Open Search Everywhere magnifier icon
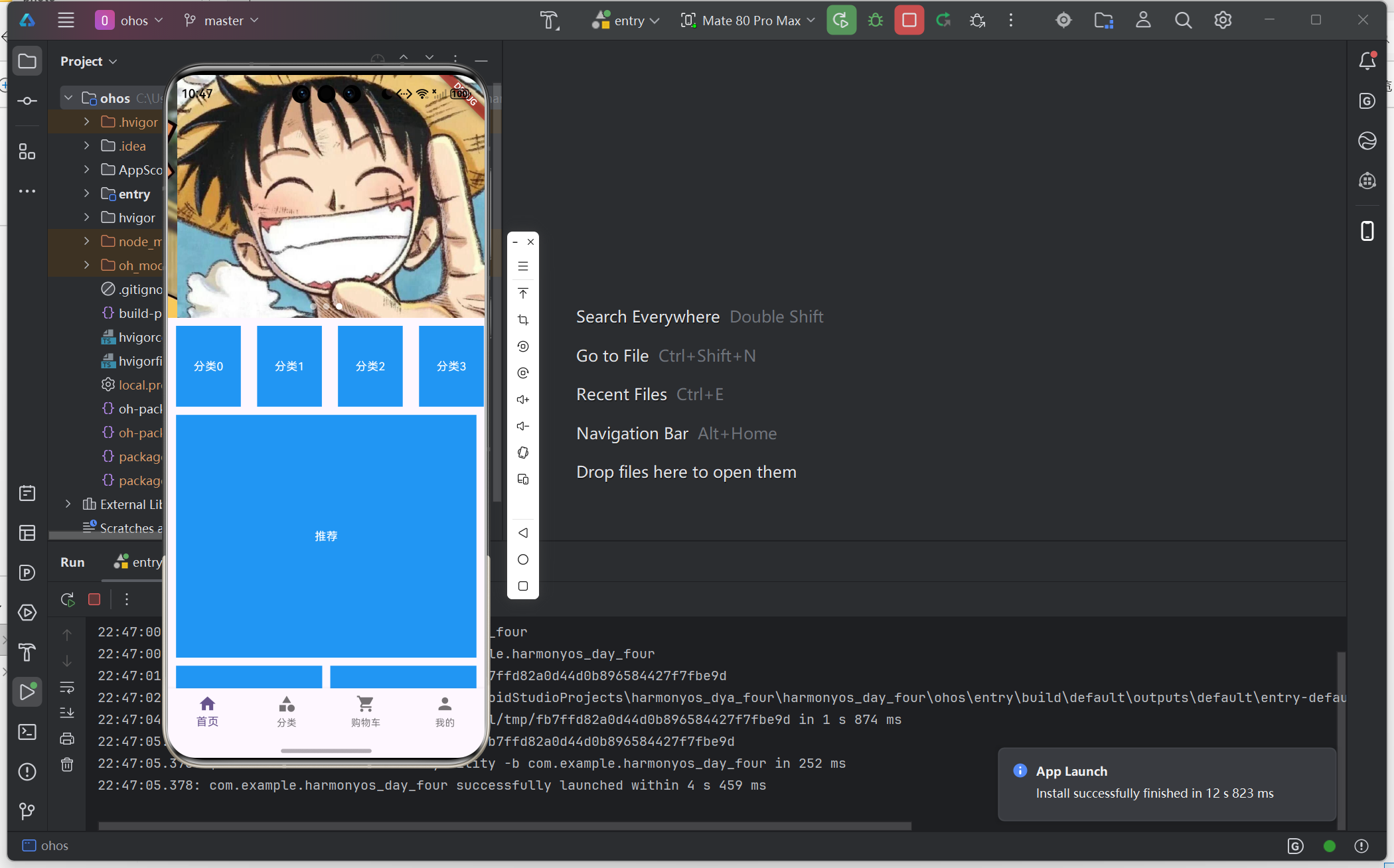 1183,21
